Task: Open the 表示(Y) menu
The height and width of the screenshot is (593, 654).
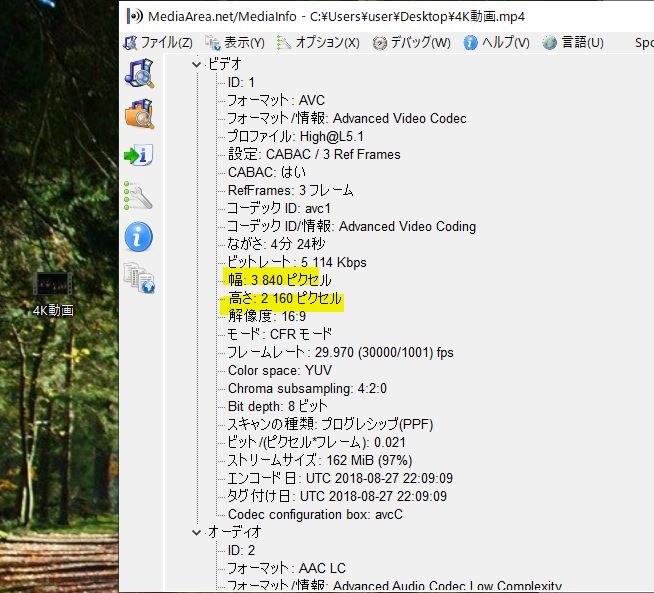Action: click(x=234, y=43)
